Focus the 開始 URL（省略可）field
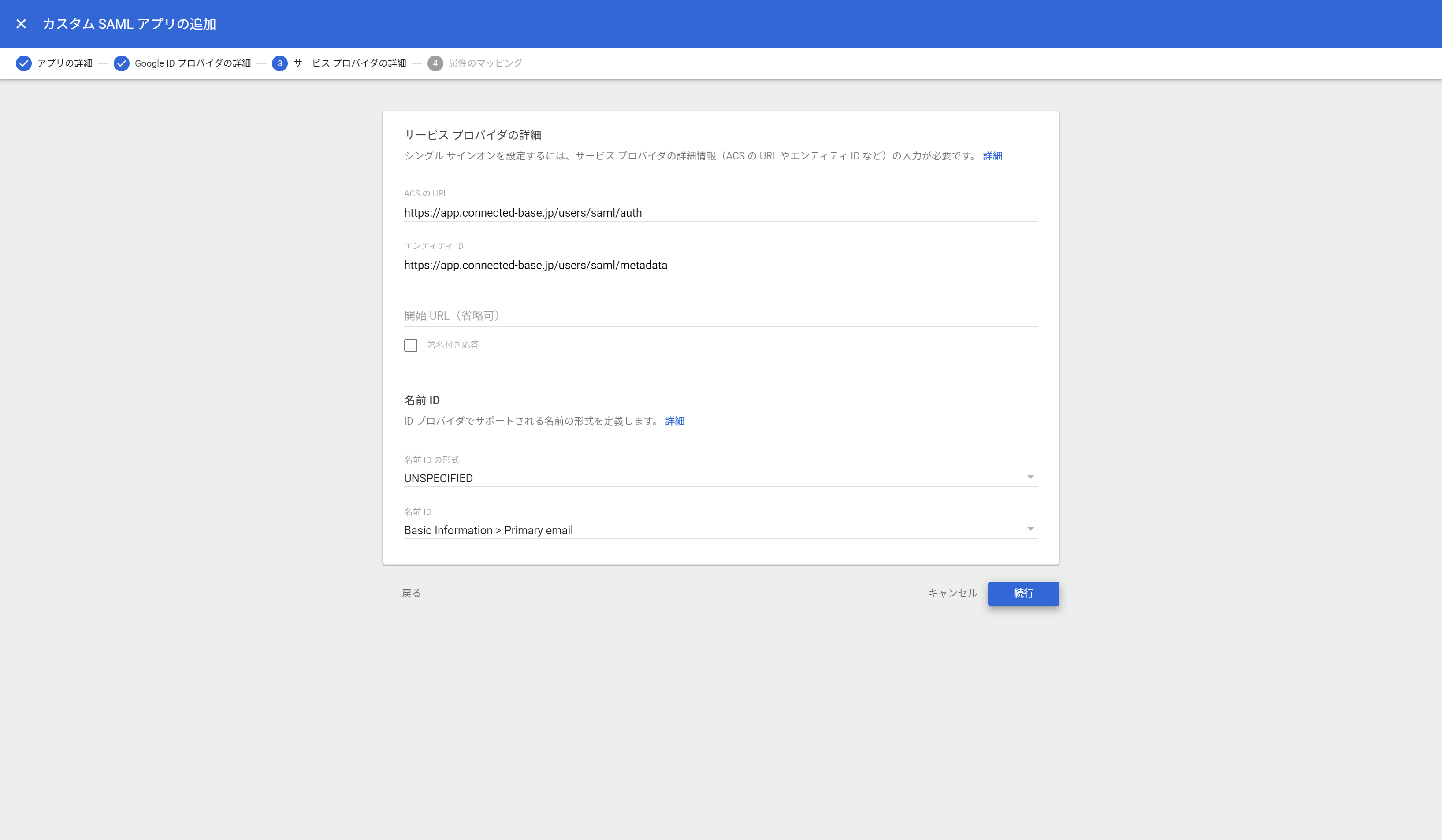The width and height of the screenshot is (1442, 840). tap(721, 316)
